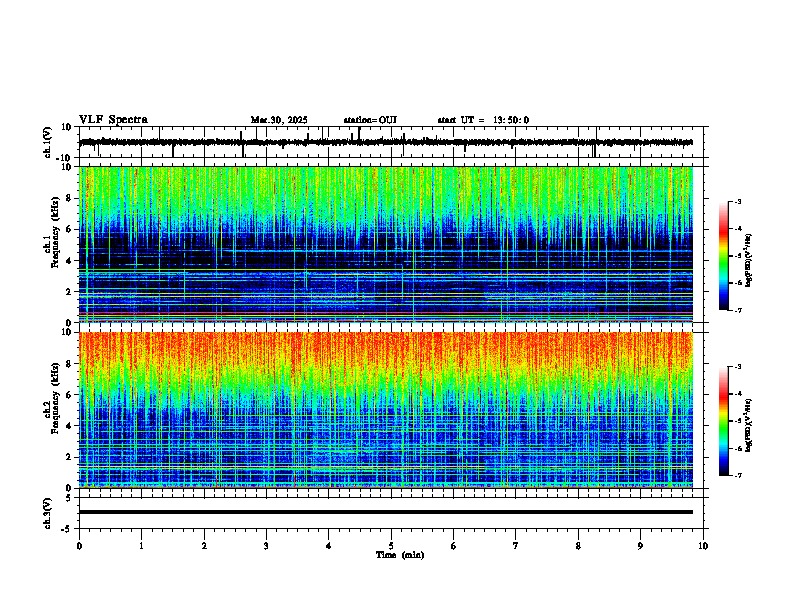This screenshot has width=792, height=612.
Task: Select the date text "Mar.30, 2025"
Action: 279,120
